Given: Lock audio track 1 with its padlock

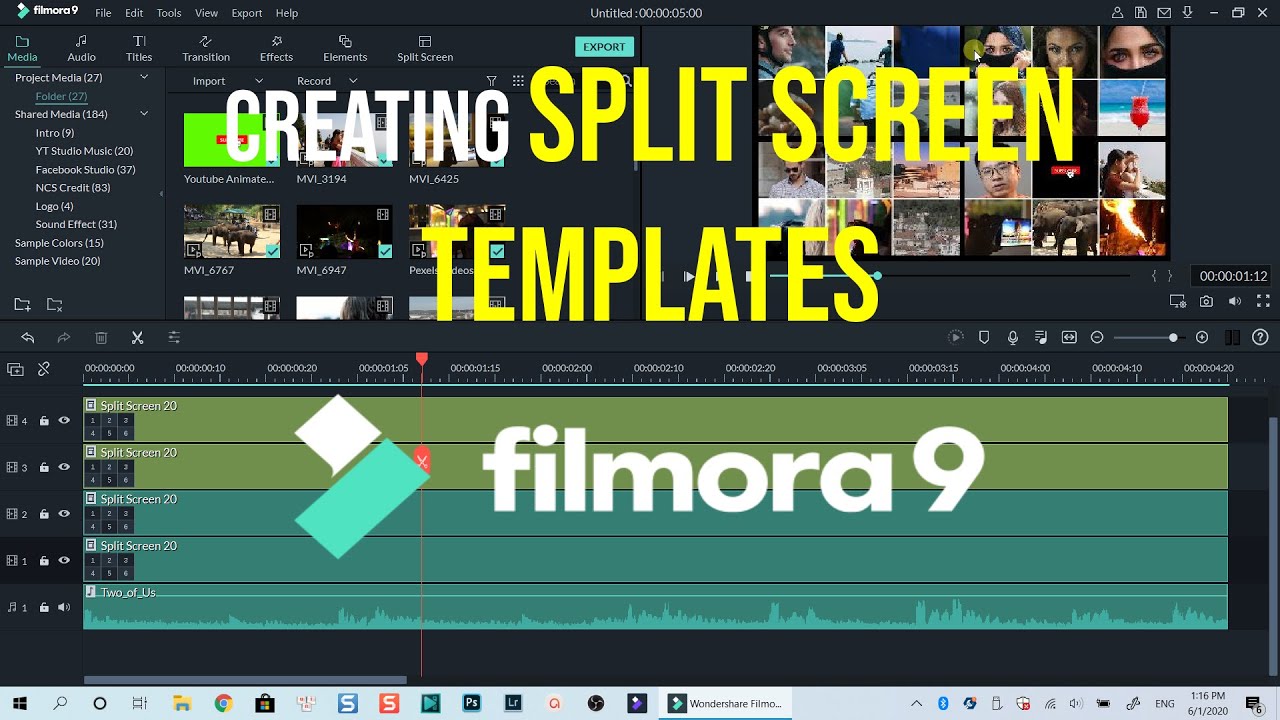Looking at the screenshot, I should click(44, 607).
